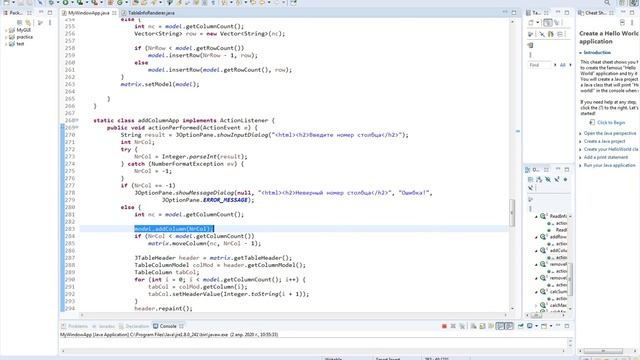Pin the Console view
This screenshot has height=360, width=640.
click(520, 326)
